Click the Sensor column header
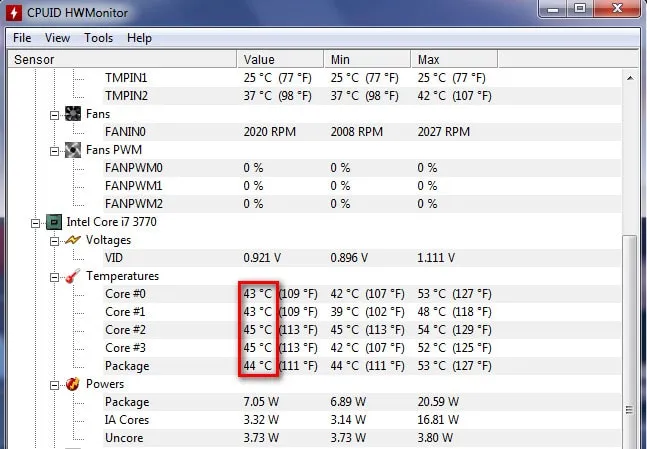Viewport: 647px width, 449px height. click(122, 59)
